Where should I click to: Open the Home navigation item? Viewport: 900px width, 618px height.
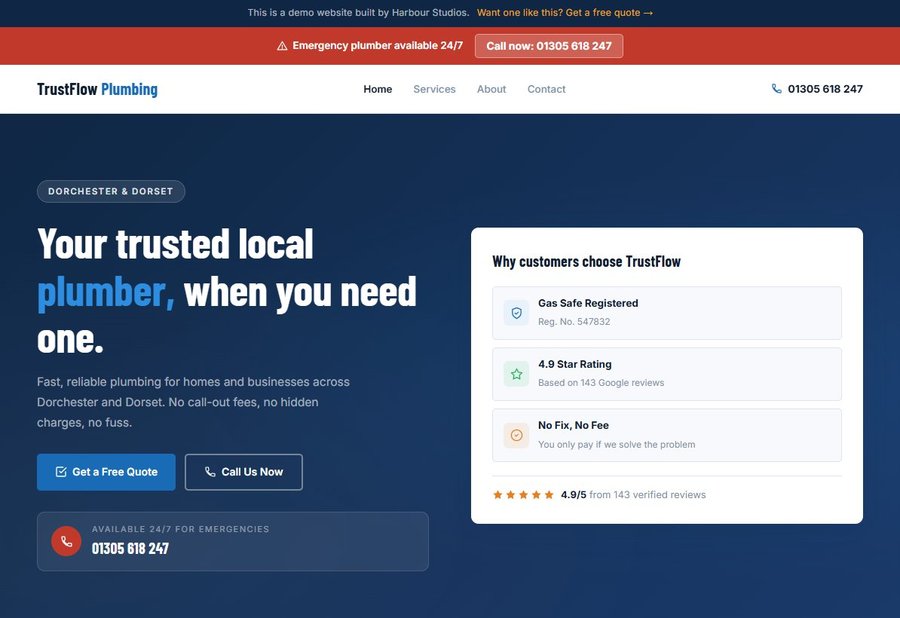377,88
